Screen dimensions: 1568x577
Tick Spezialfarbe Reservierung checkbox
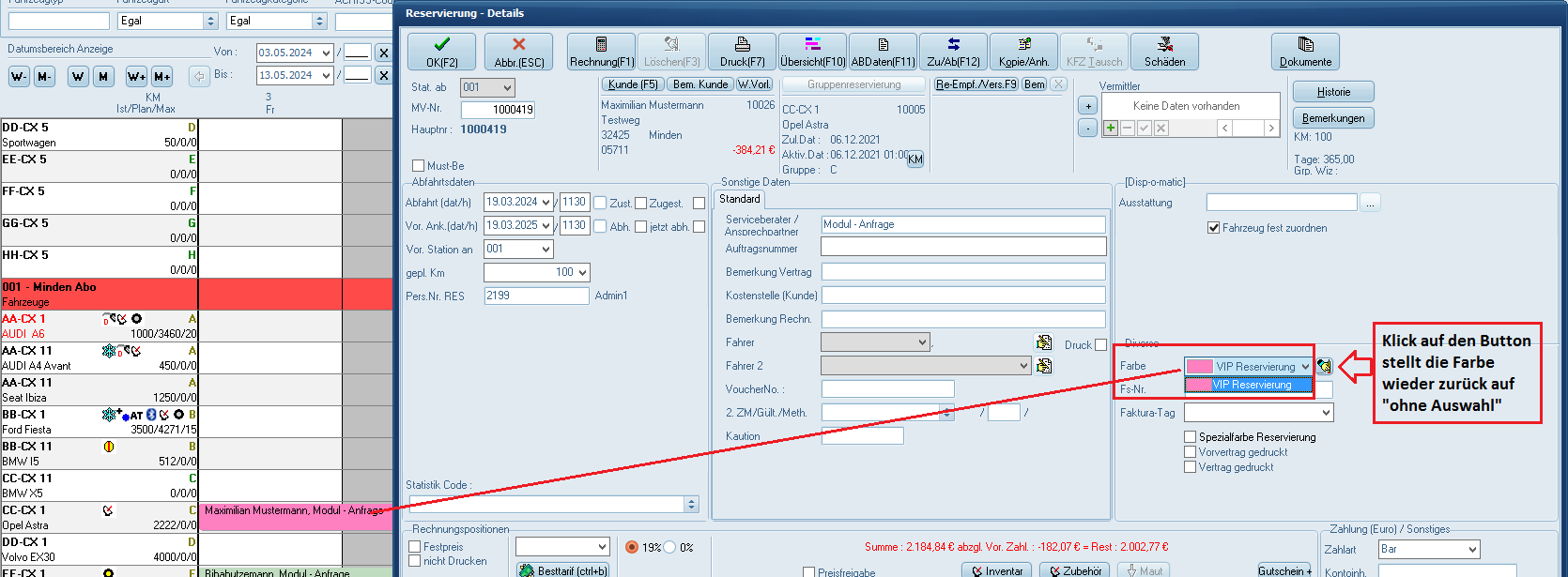1191,437
